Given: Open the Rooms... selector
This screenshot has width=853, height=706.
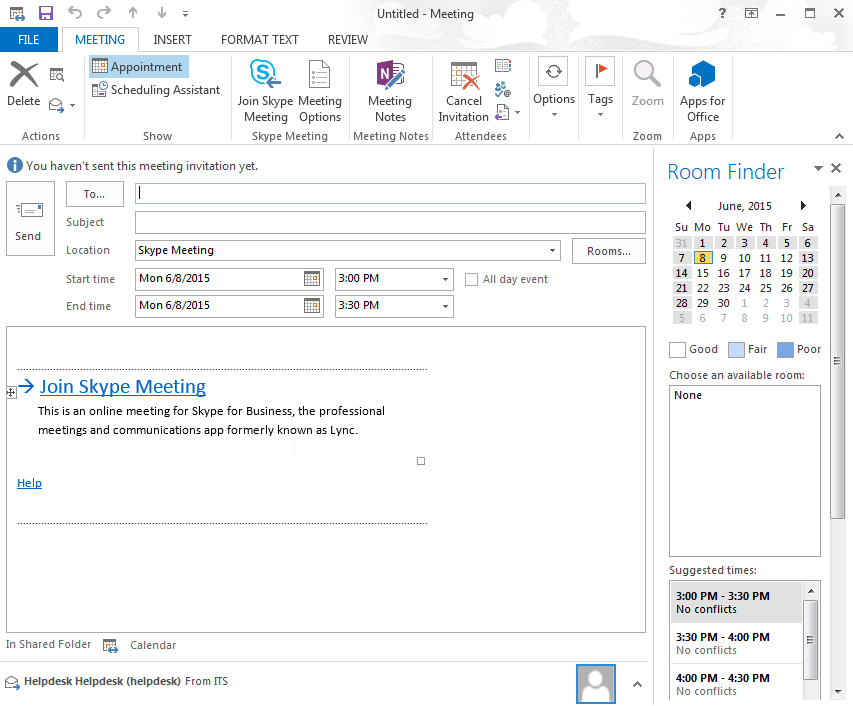Looking at the screenshot, I should coord(609,251).
